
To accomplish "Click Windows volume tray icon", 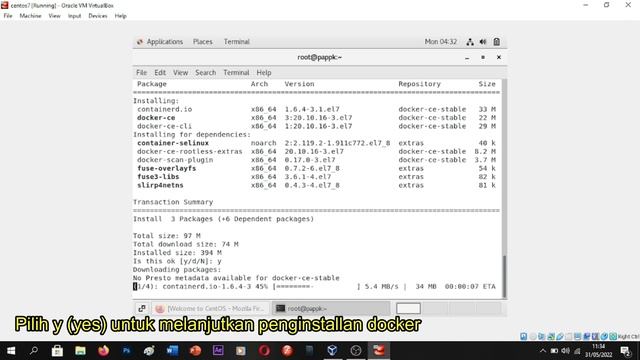I will [565, 351].
